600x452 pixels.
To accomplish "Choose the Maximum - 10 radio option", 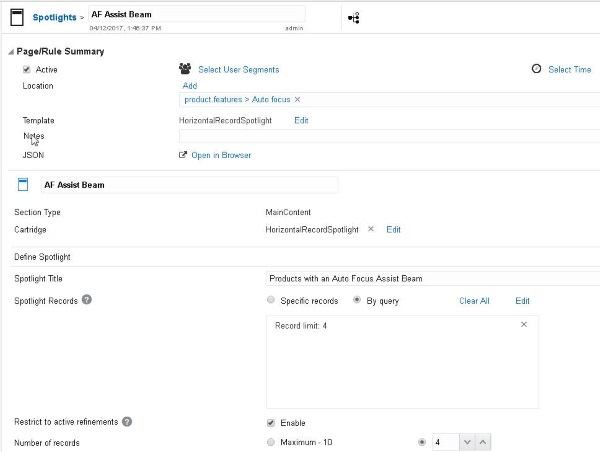I will pyautogui.click(x=271, y=442).
